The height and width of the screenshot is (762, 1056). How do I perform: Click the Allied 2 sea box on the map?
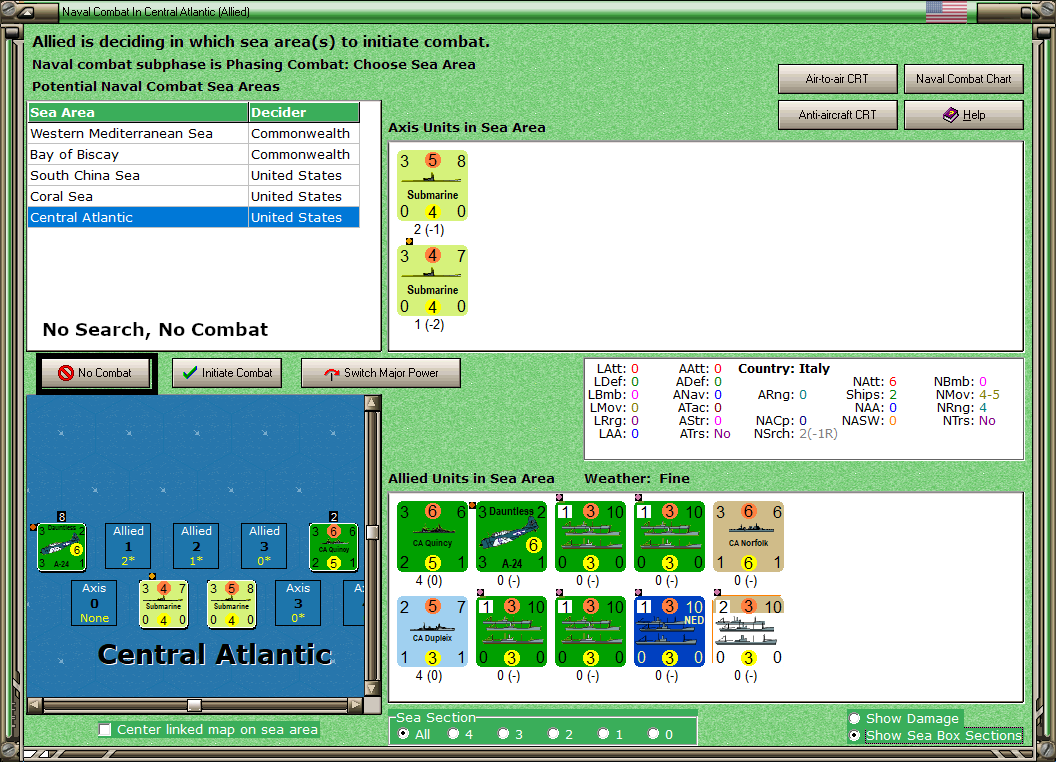tap(197, 546)
